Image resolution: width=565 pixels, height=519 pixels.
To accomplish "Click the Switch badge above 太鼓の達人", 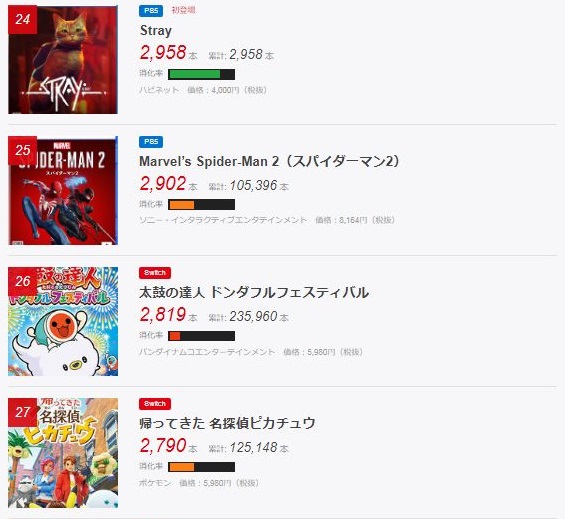I will coord(155,273).
